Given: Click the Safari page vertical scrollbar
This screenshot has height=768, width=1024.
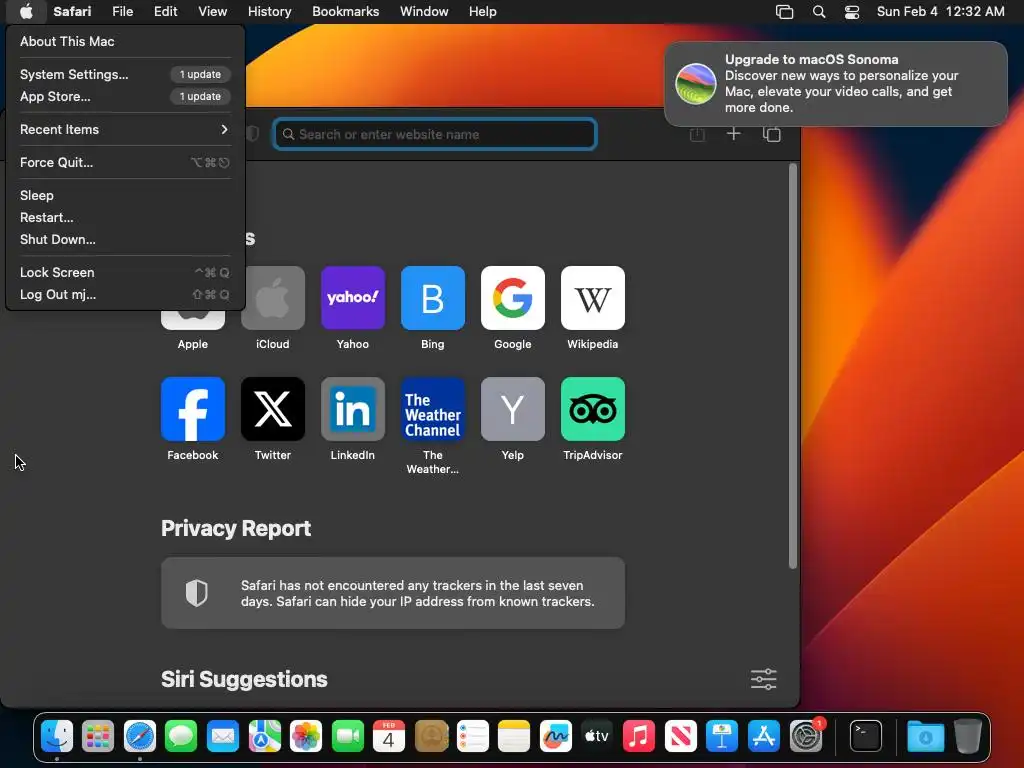Looking at the screenshot, I should click(x=793, y=366).
